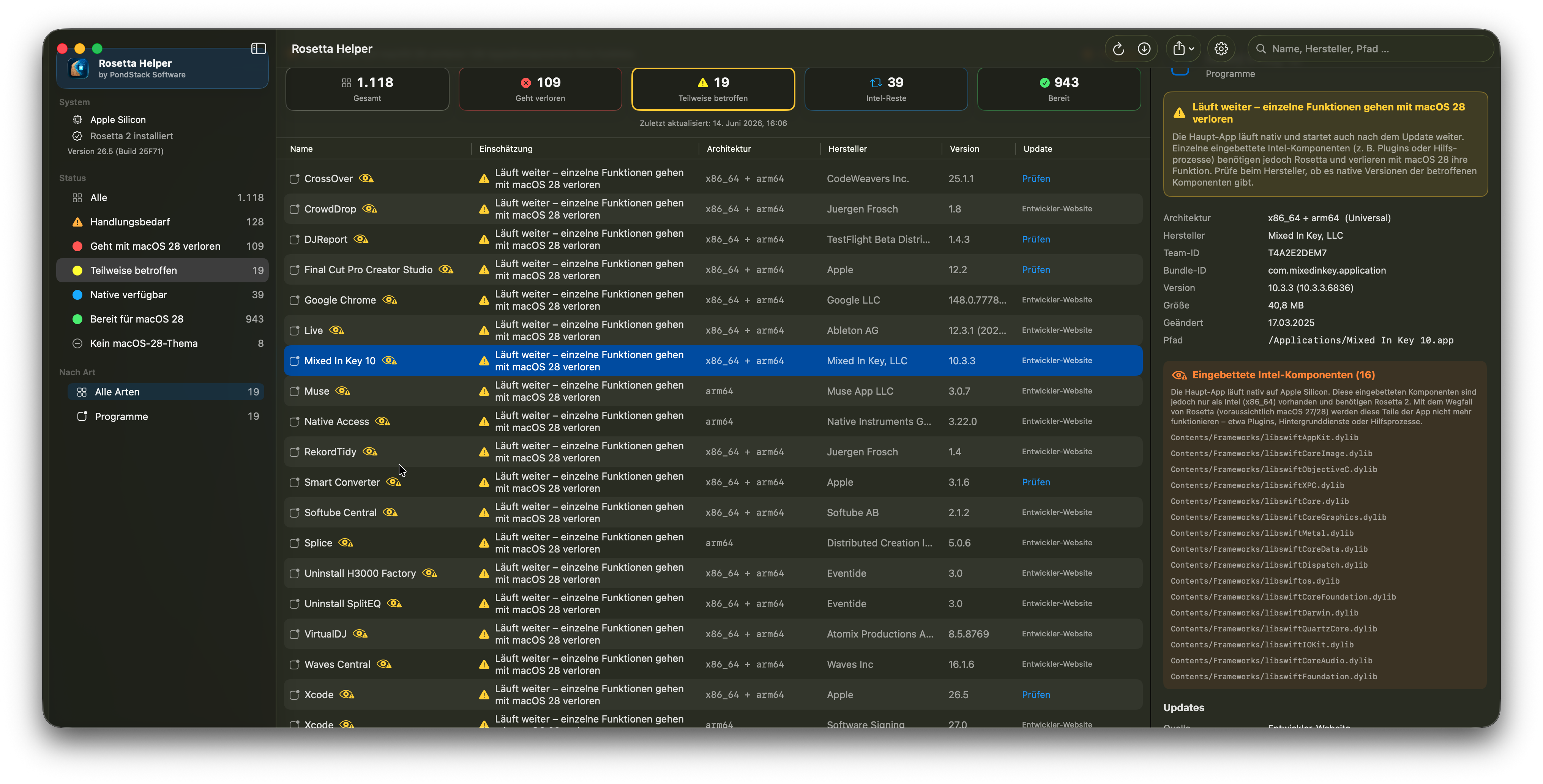Click the Pfad value /Applications/Mixed In Key 10.app
The image size is (1543, 784).
pyautogui.click(x=1360, y=340)
